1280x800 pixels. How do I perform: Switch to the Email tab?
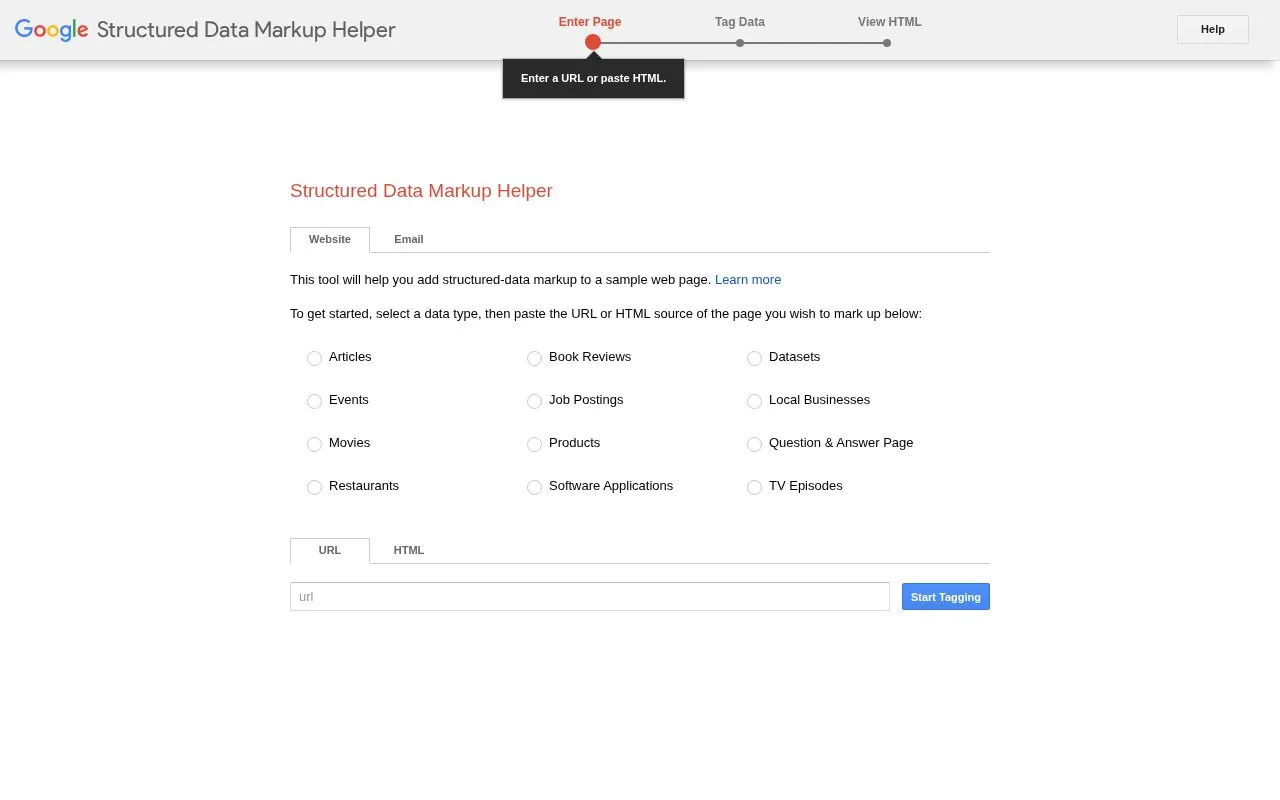(408, 240)
